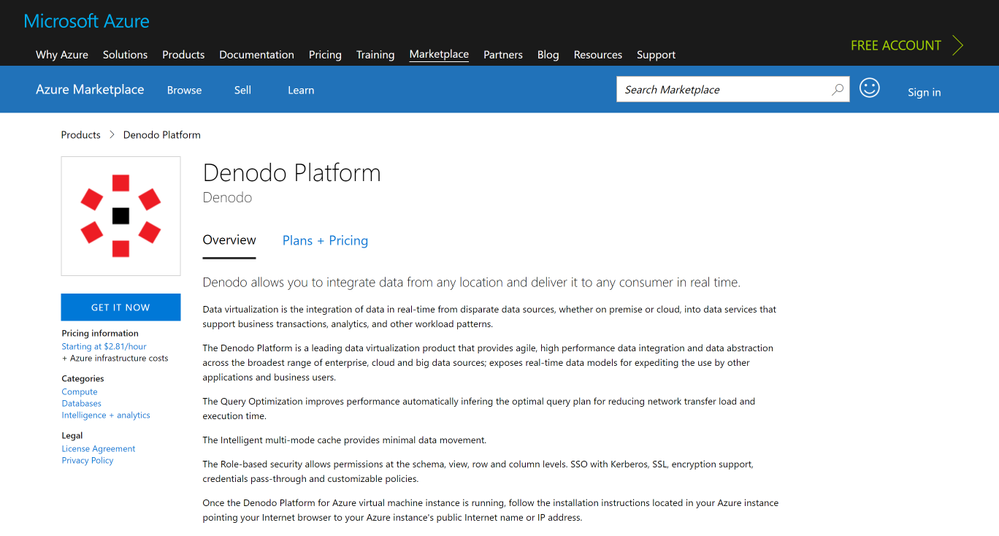Viewport: 999px width, 536px height.
Task: Click the search magnifier icon
Action: point(837,90)
